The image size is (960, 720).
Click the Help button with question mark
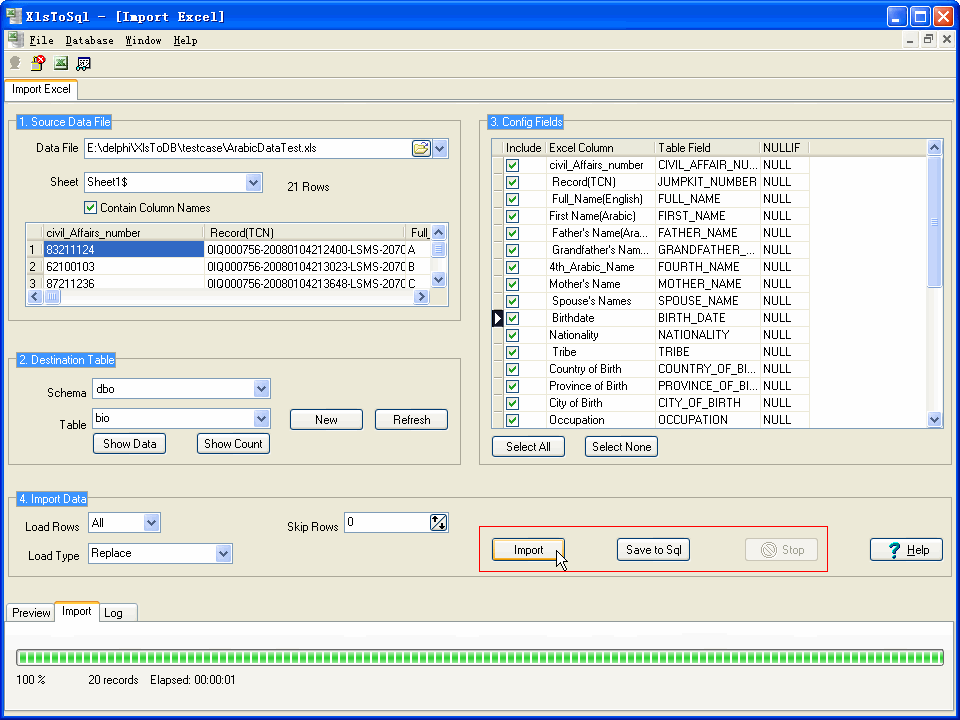pos(906,550)
